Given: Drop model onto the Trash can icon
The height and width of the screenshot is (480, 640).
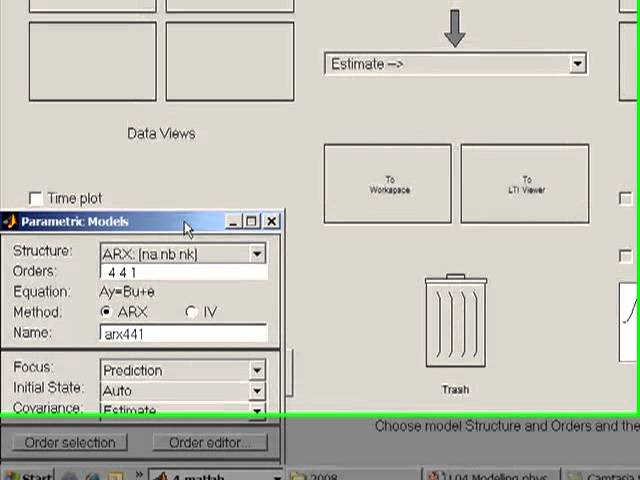Looking at the screenshot, I should point(456,320).
